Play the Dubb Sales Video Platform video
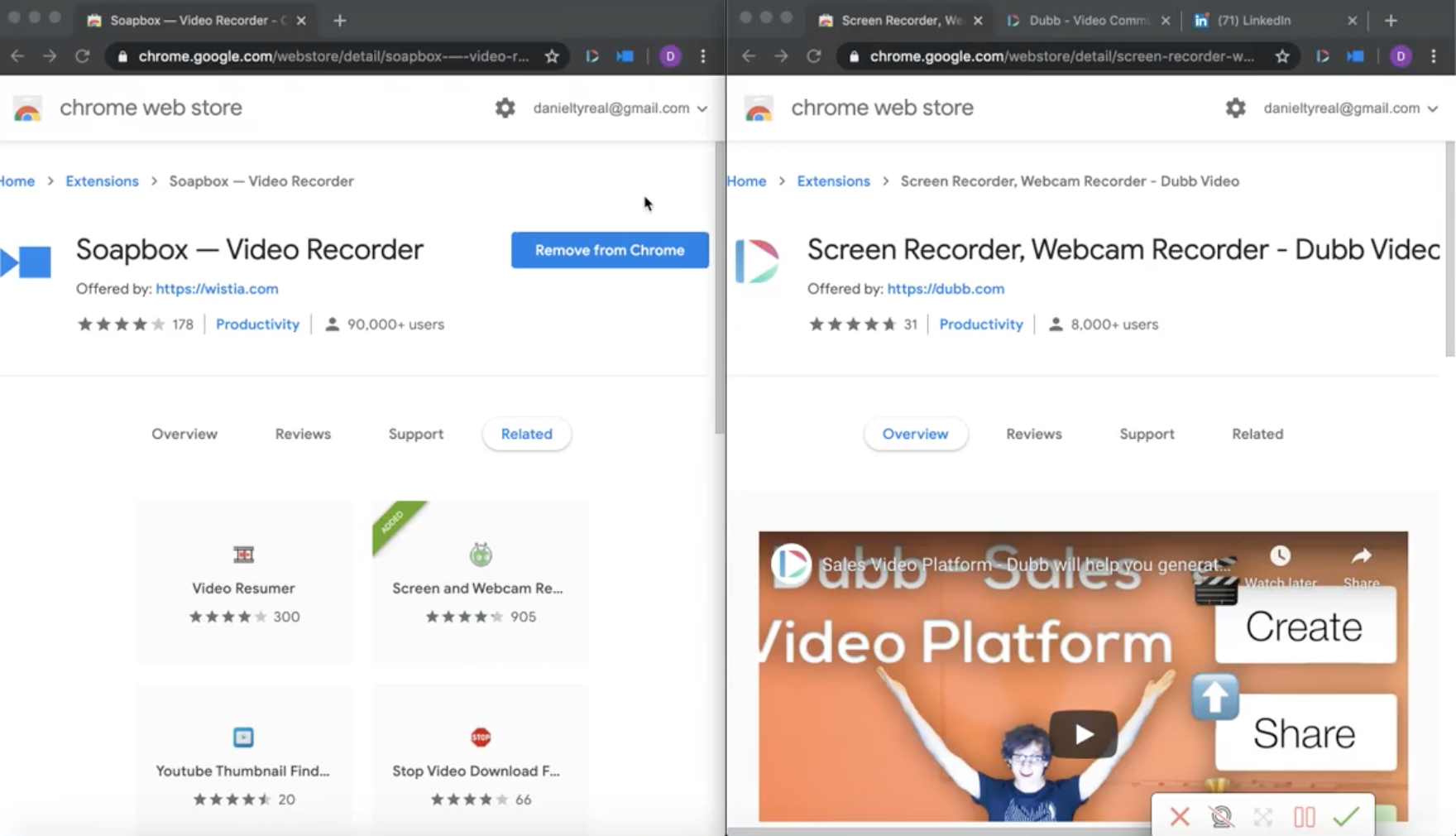 click(1084, 734)
